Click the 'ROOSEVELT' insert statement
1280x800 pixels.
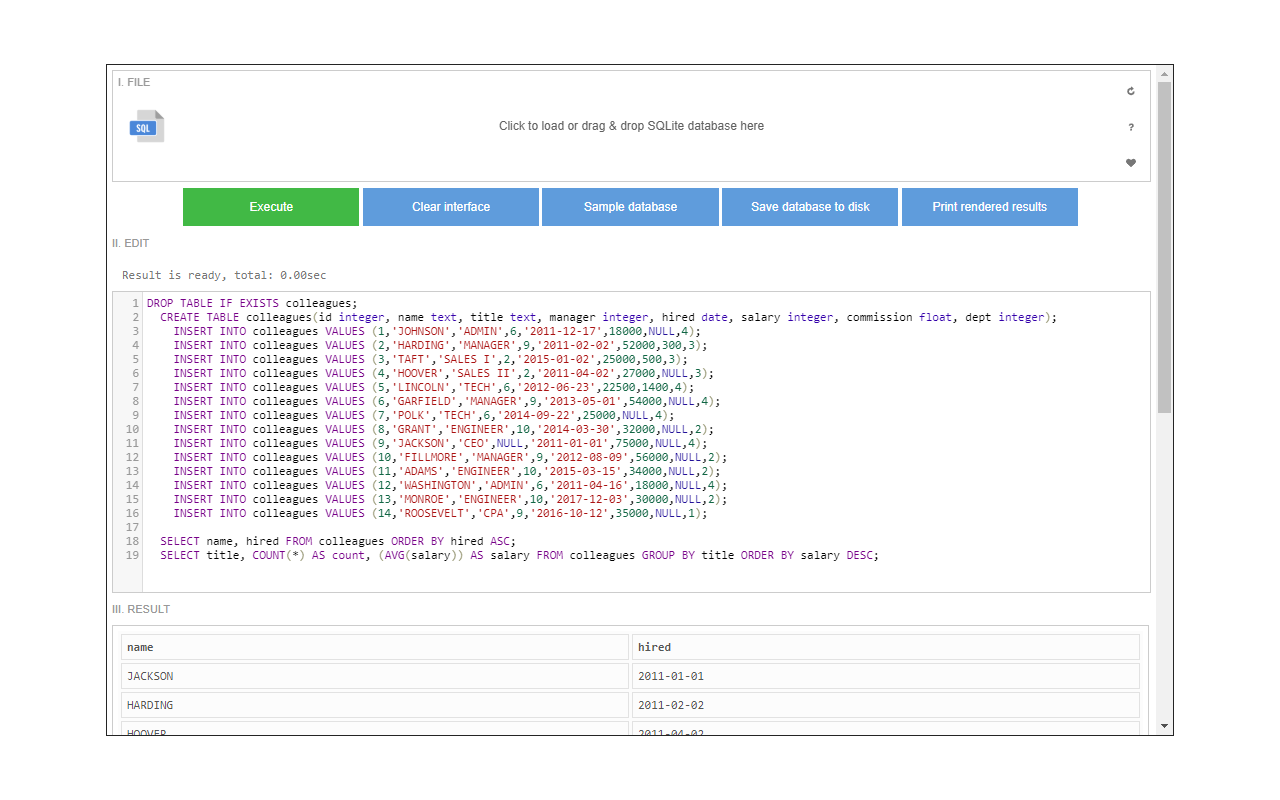tap(441, 513)
